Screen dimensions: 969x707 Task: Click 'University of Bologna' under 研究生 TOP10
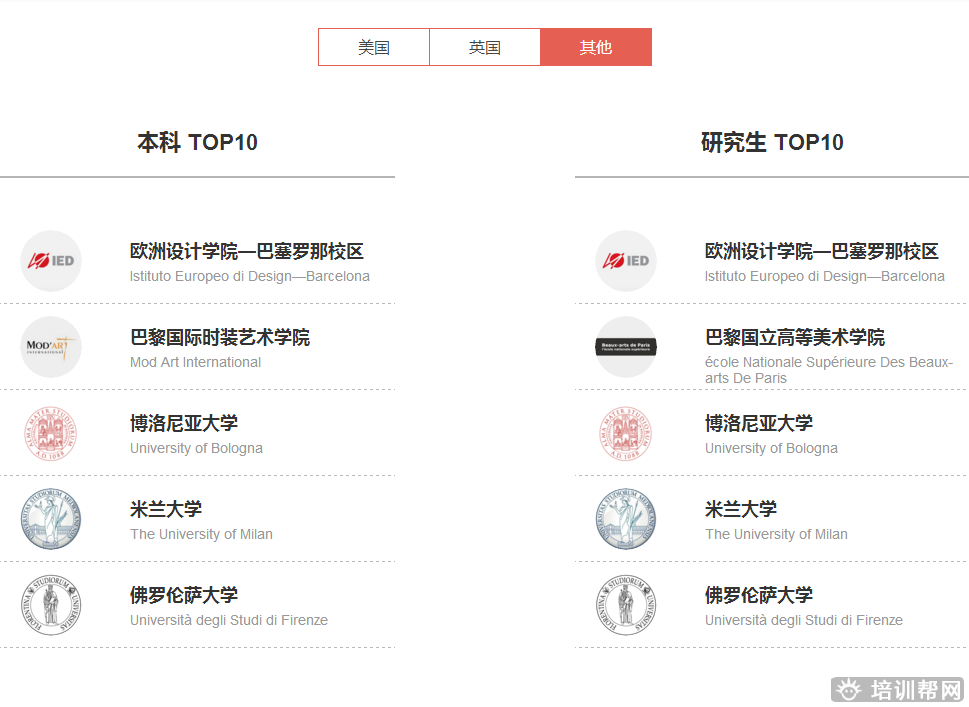tap(771, 448)
